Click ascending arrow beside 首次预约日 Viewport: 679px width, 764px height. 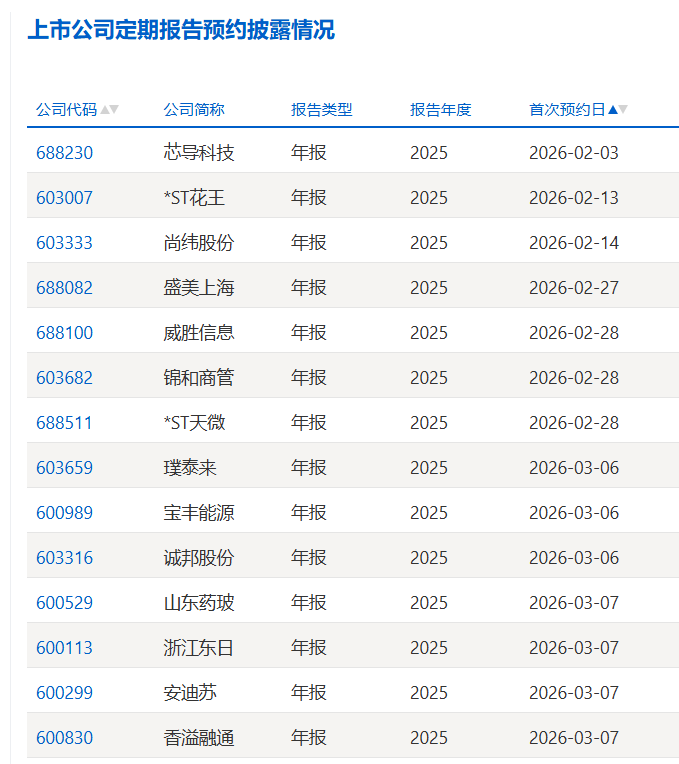tap(613, 110)
